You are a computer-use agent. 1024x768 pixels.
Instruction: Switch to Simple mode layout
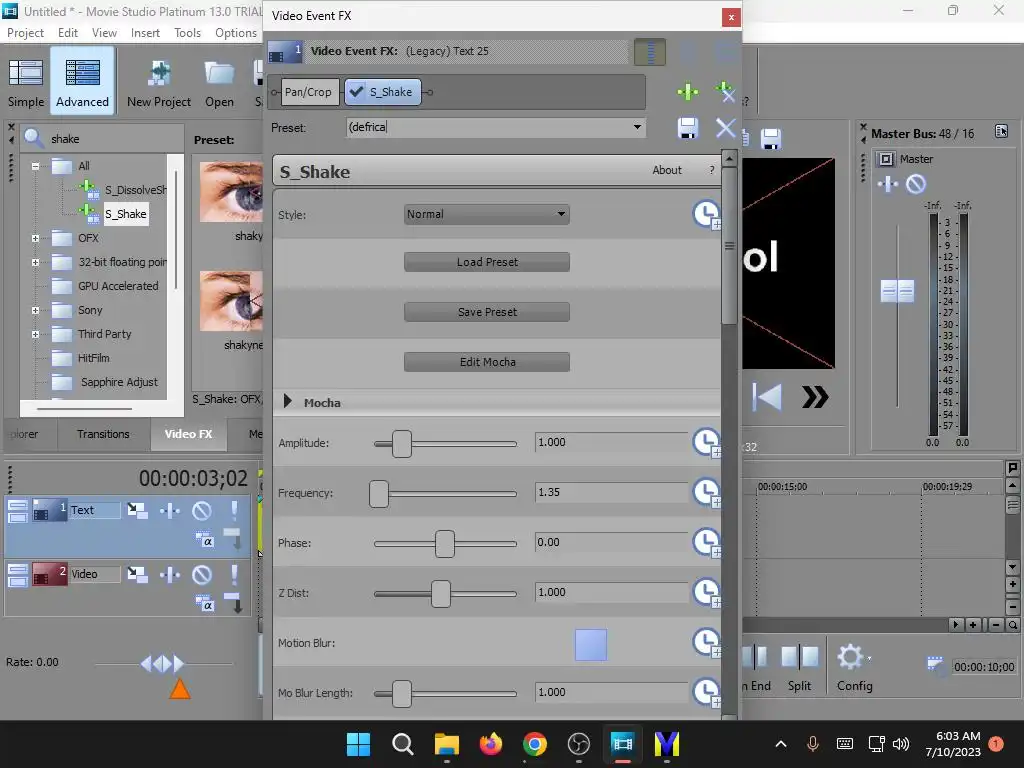coord(26,82)
